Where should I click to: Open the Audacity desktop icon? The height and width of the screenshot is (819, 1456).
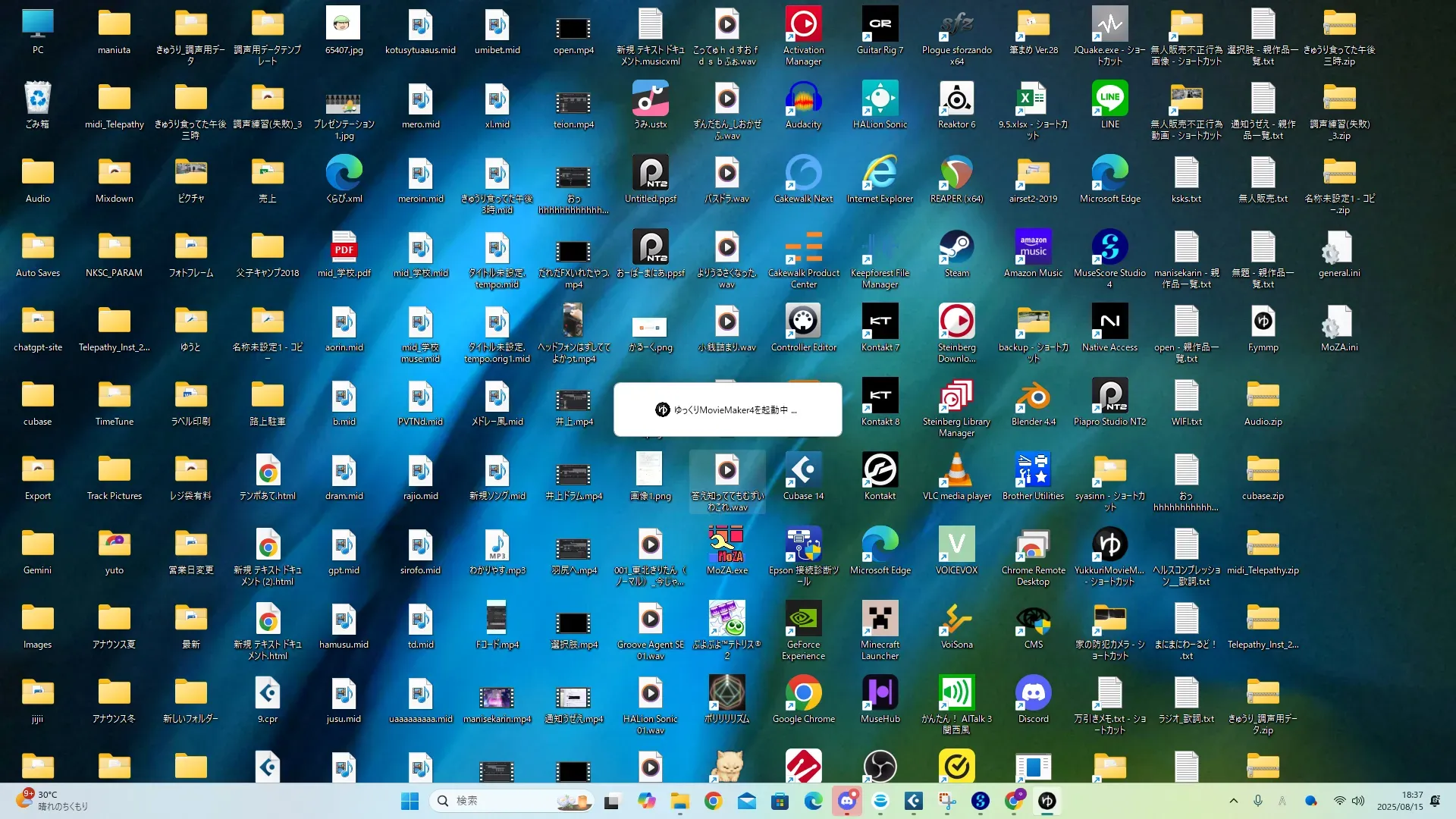pos(803,99)
